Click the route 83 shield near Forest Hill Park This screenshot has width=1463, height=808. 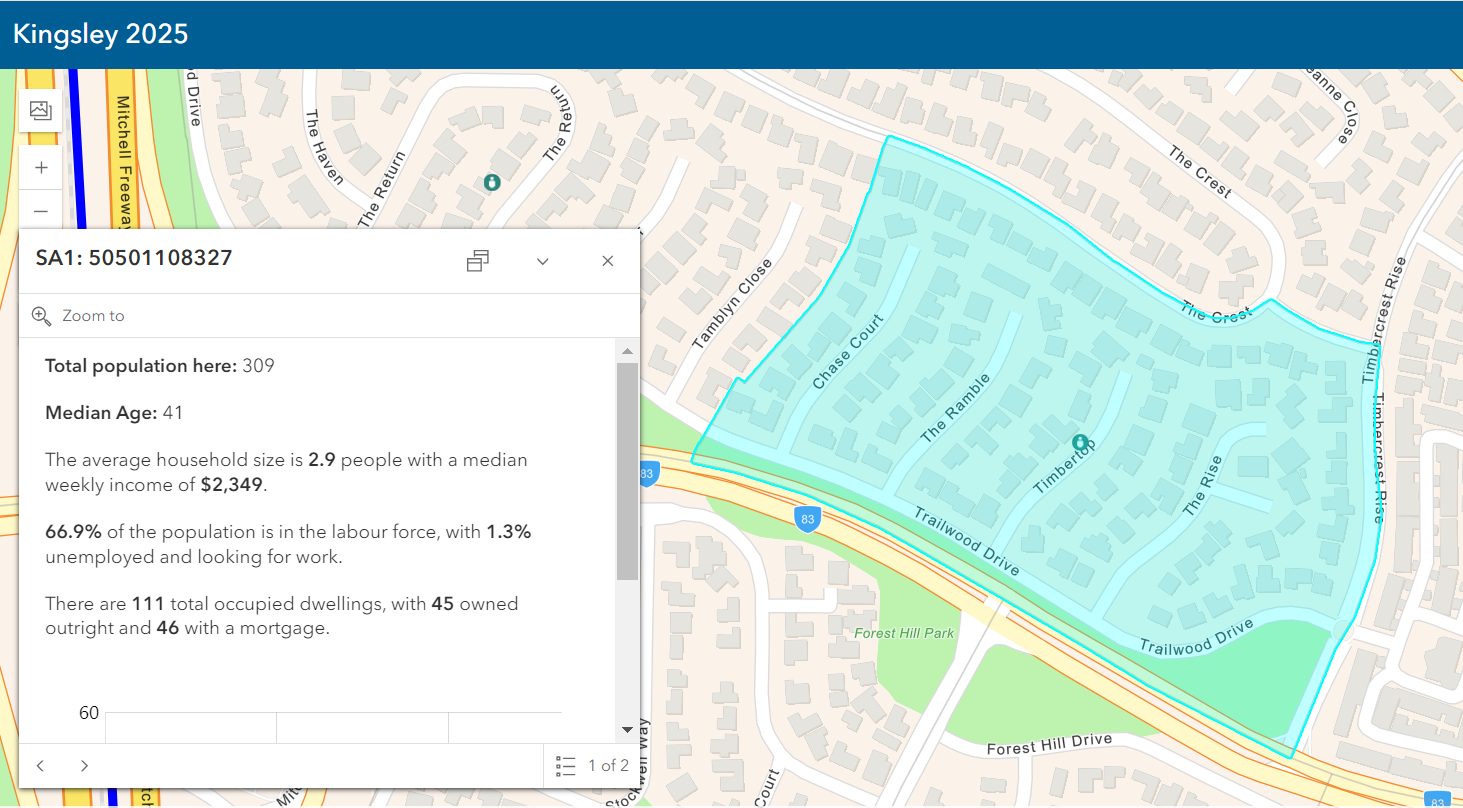(807, 518)
